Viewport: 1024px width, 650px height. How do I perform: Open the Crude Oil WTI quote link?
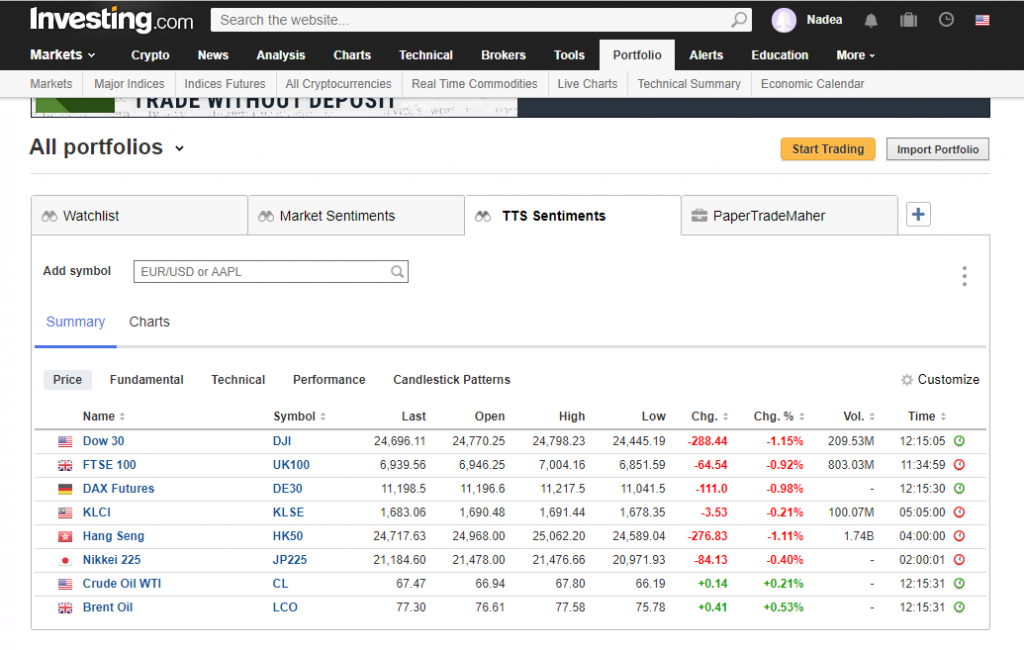122,583
